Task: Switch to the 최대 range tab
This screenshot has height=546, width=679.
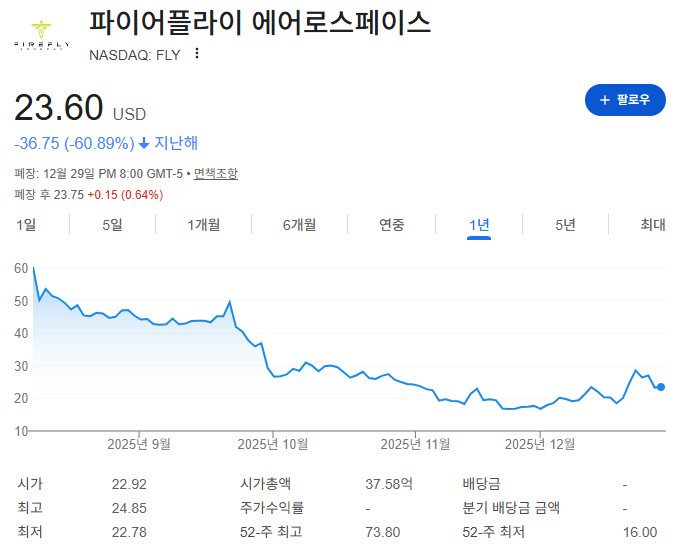Action: coord(653,225)
